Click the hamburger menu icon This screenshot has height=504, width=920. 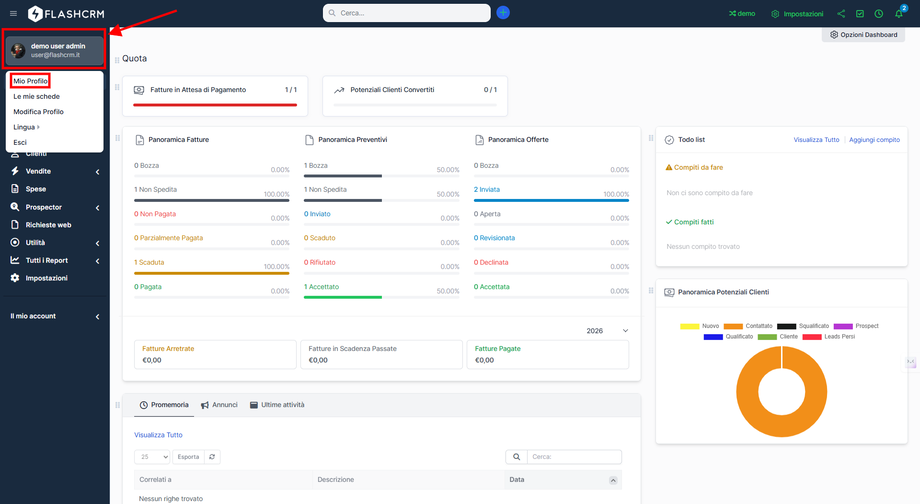pos(13,14)
